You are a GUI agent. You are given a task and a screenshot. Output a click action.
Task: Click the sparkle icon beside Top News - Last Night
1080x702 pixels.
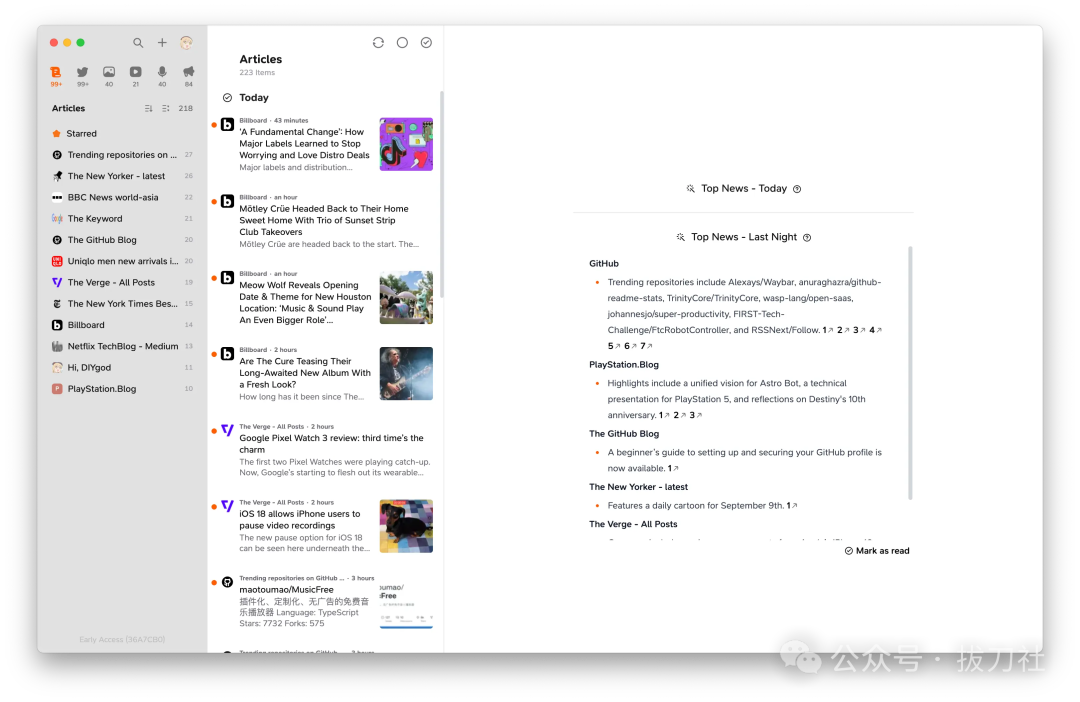point(680,237)
